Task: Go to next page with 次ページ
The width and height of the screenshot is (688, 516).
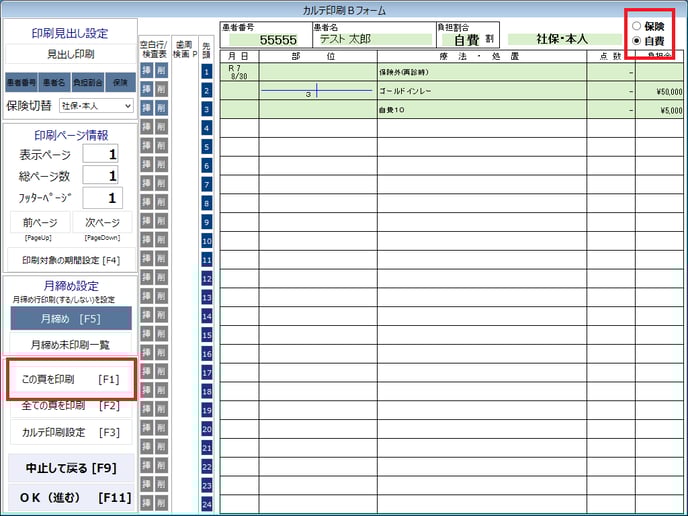Action: [102, 222]
